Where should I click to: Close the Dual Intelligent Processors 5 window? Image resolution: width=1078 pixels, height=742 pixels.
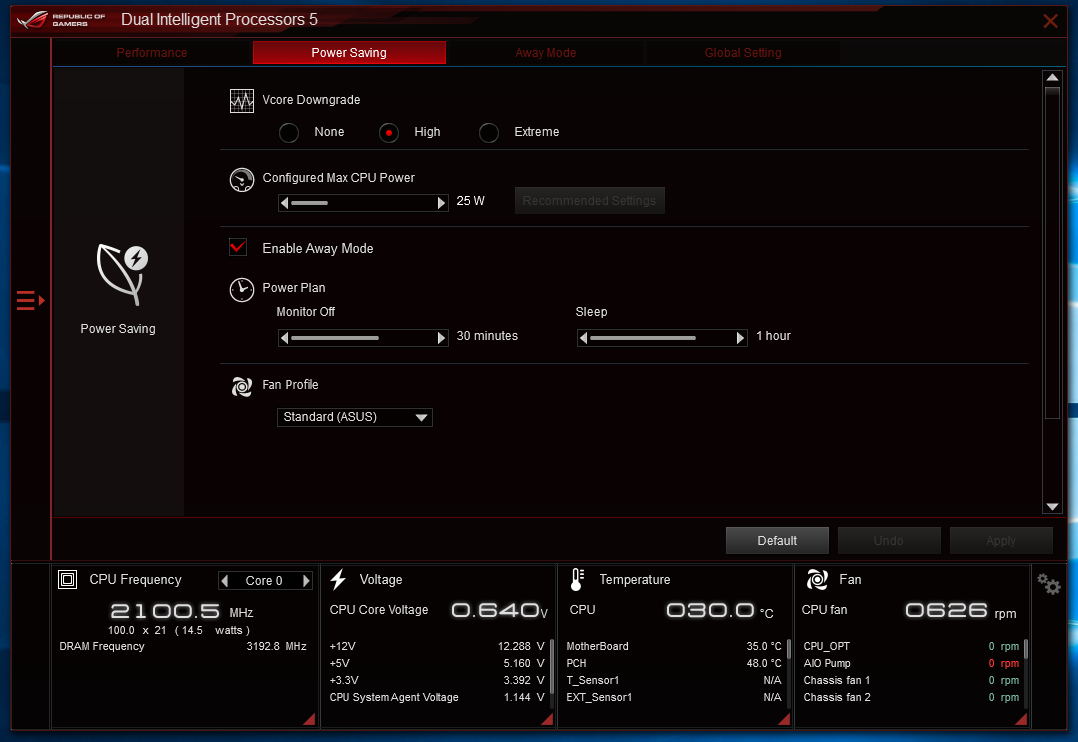tap(1050, 21)
